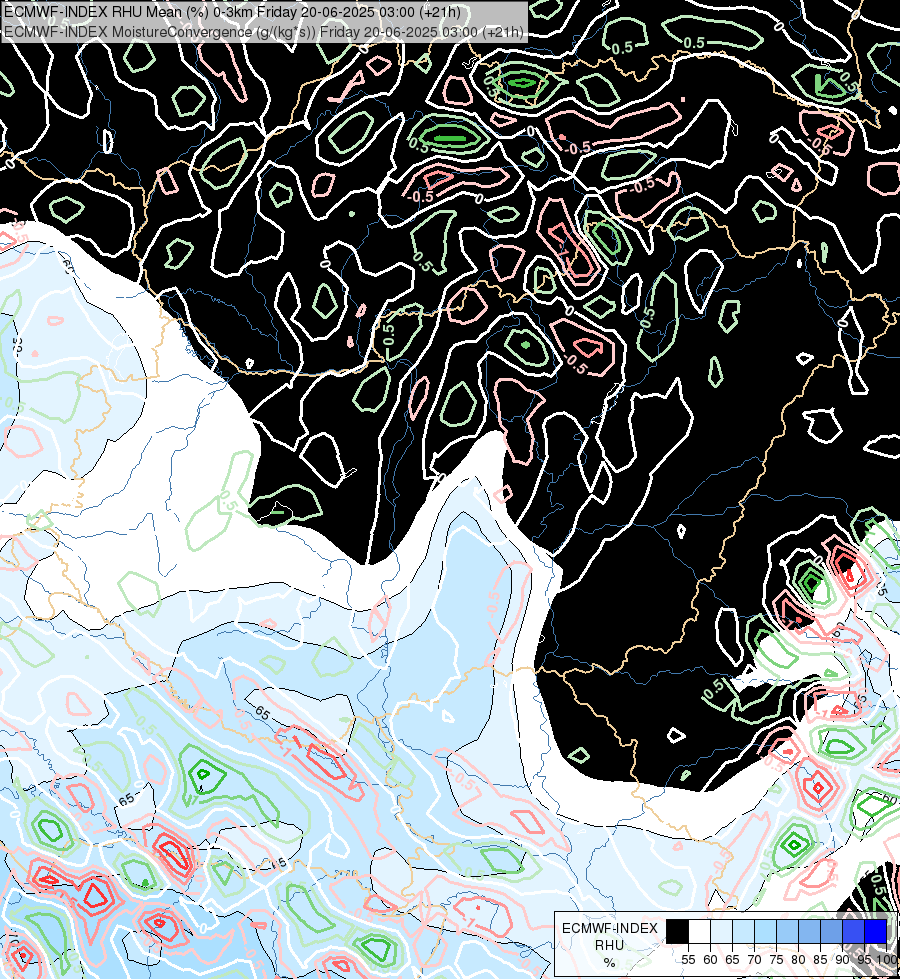The image size is (900, 979).
Task: Click the legend tick label '95'
Action: pyautogui.click(x=864, y=960)
